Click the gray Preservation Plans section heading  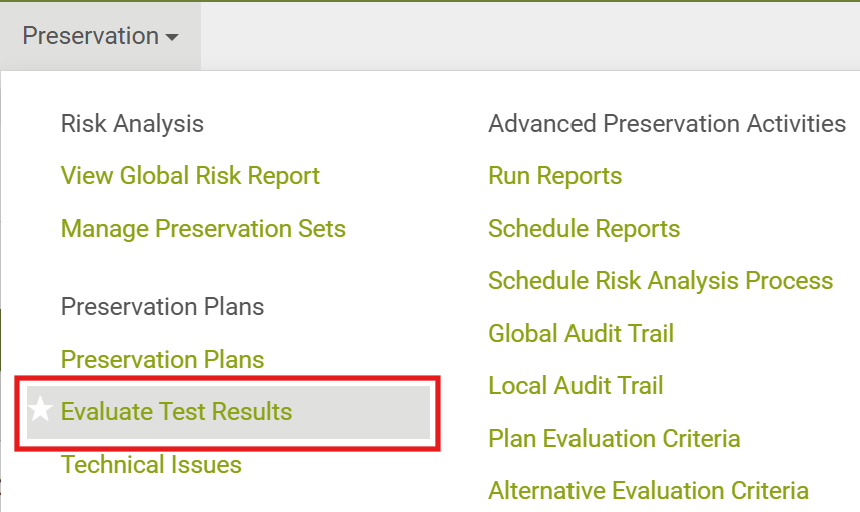(162, 306)
